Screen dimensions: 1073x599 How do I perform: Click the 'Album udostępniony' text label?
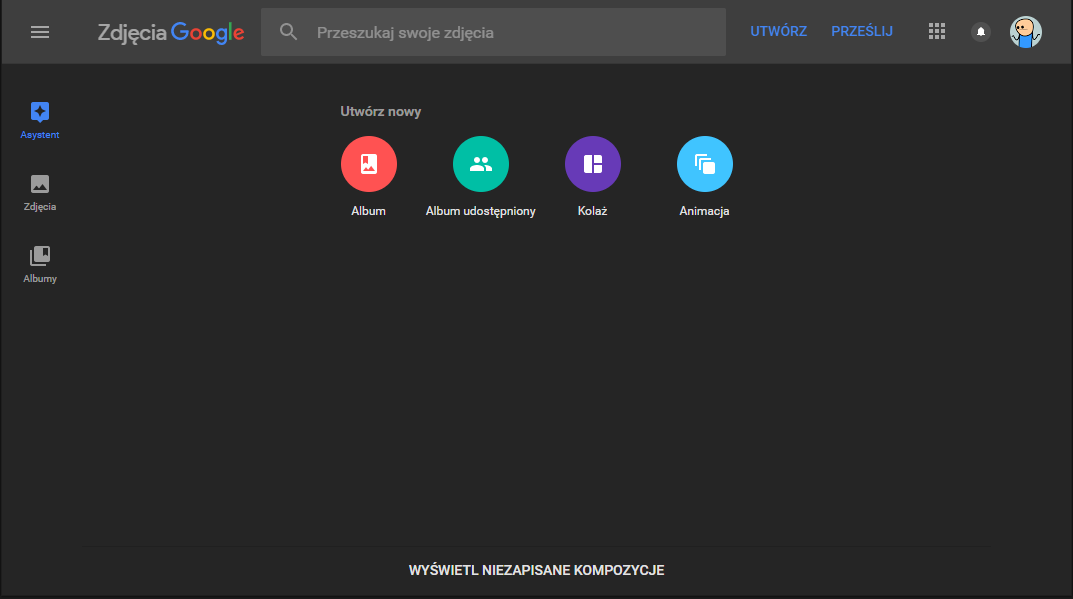click(481, 212)
